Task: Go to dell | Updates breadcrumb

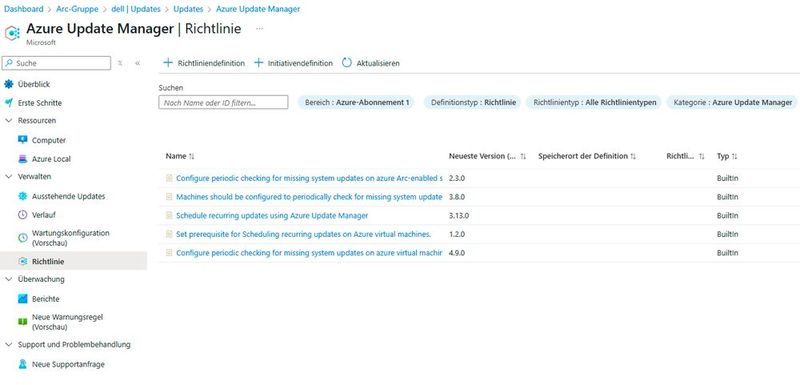Action: [x=136, y=9]
